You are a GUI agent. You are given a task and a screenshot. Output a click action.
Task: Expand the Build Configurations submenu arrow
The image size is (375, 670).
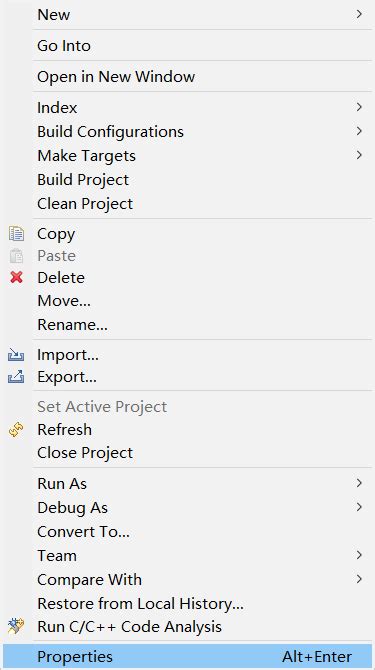point(359,131)
